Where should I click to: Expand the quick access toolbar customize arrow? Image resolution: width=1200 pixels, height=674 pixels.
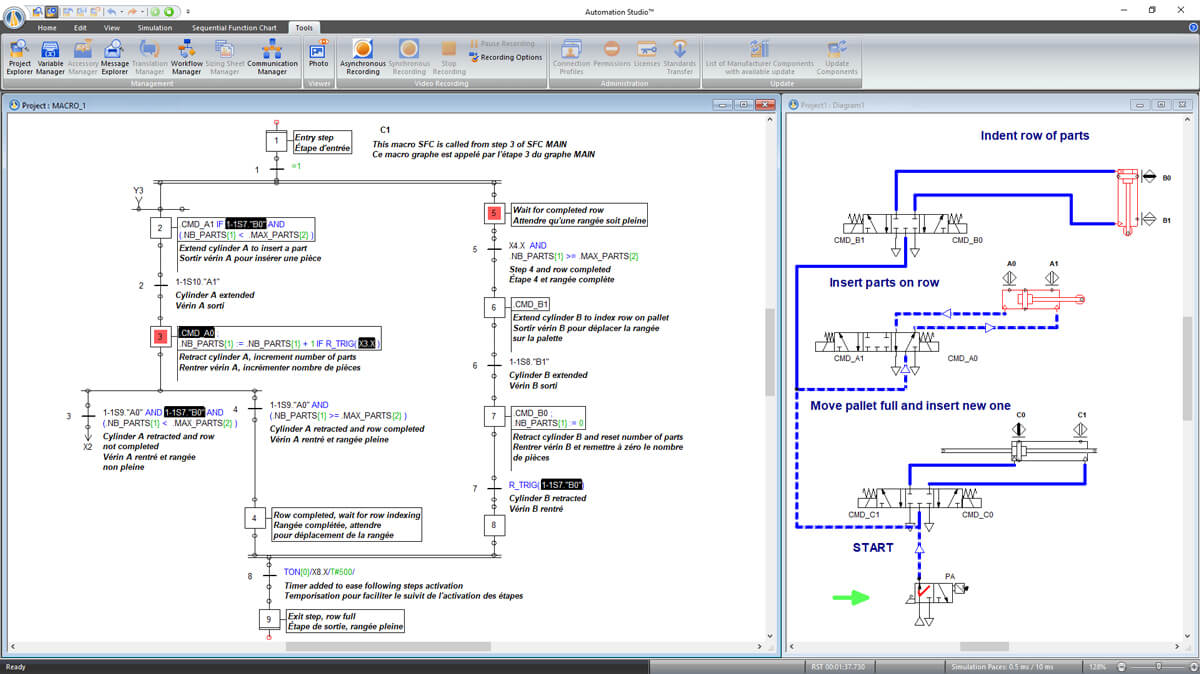[x=186, y=11]
